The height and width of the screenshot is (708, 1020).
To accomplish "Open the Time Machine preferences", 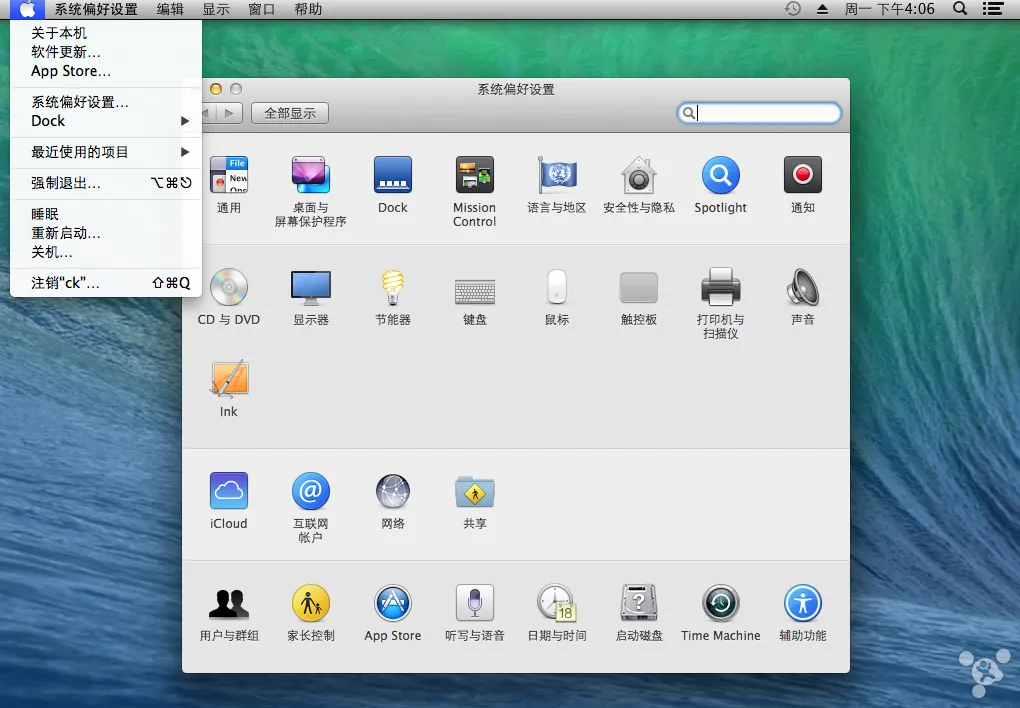I will (720, 604).
